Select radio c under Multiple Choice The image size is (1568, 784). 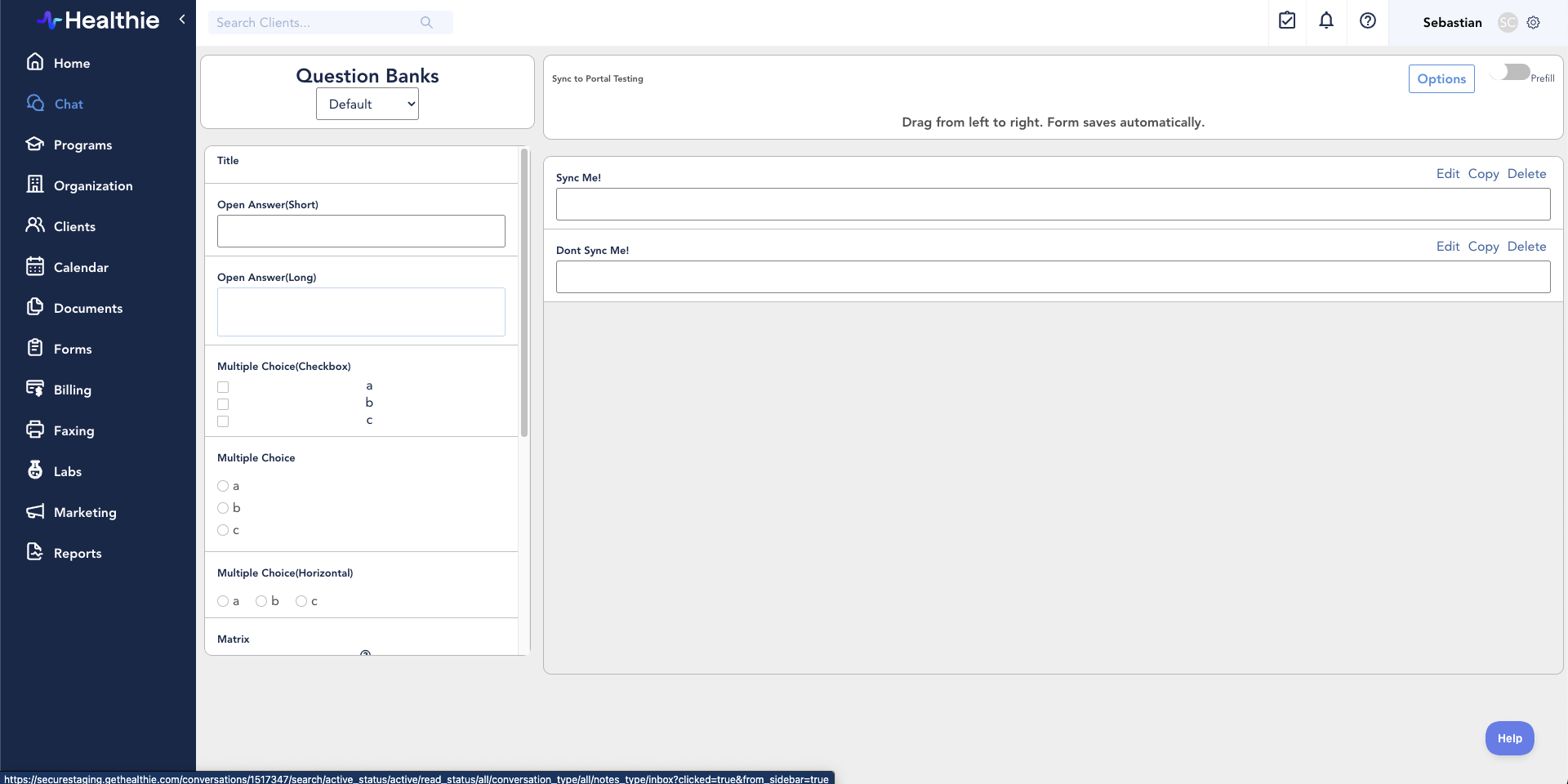(x=223, y=530)
